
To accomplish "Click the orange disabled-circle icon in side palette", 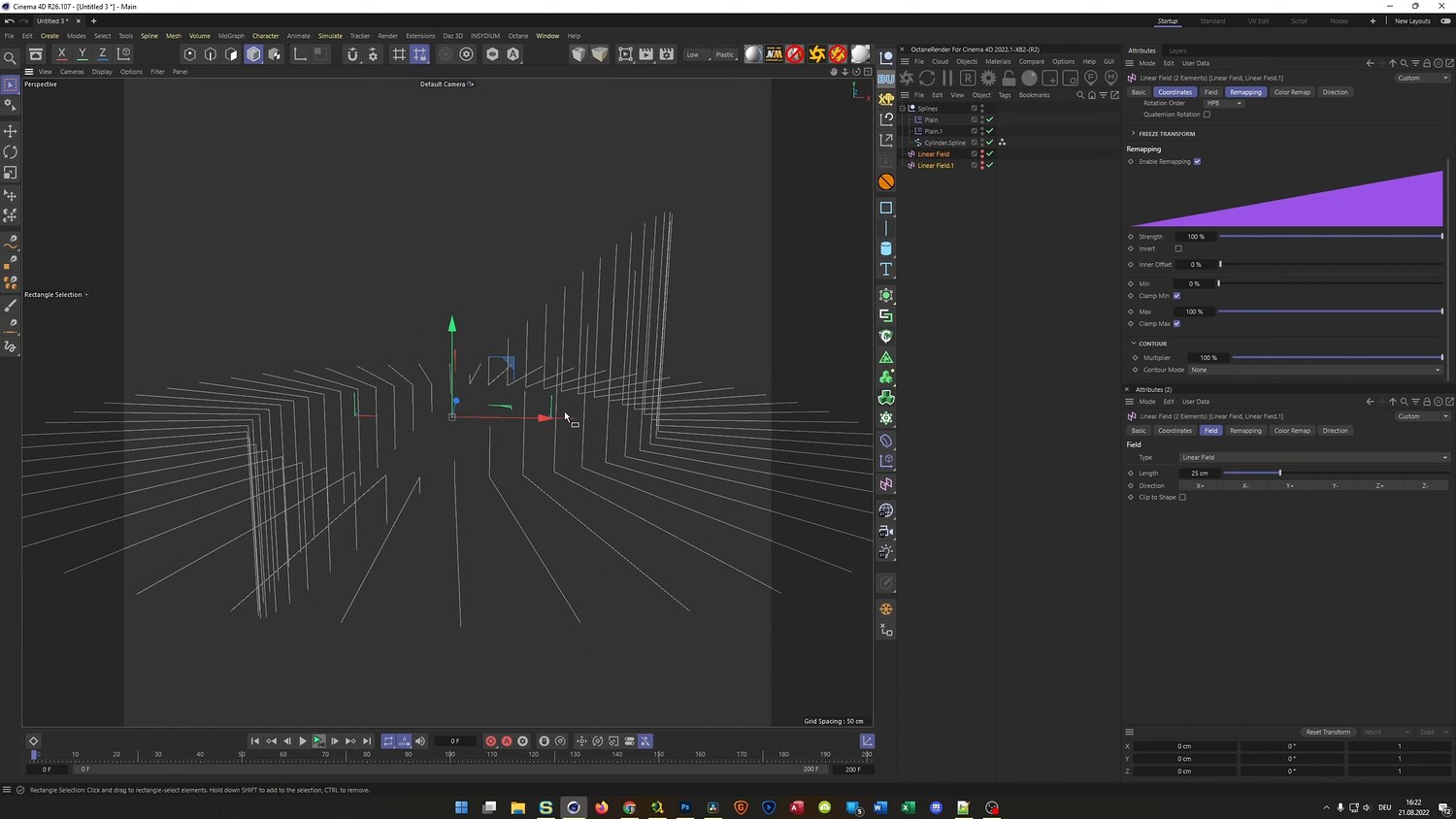I will (886, 181).
